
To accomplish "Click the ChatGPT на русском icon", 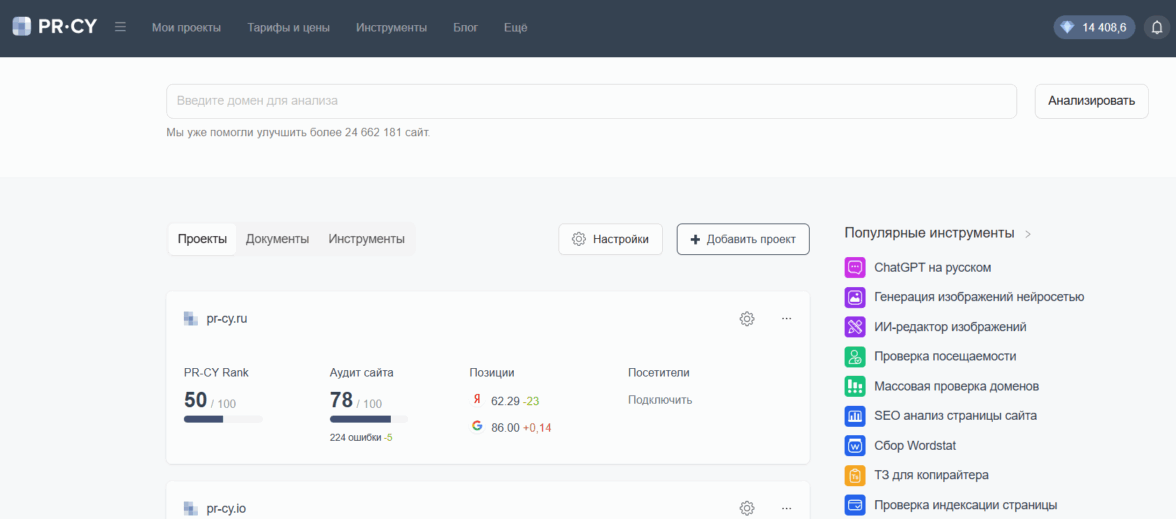I will 854,268.
